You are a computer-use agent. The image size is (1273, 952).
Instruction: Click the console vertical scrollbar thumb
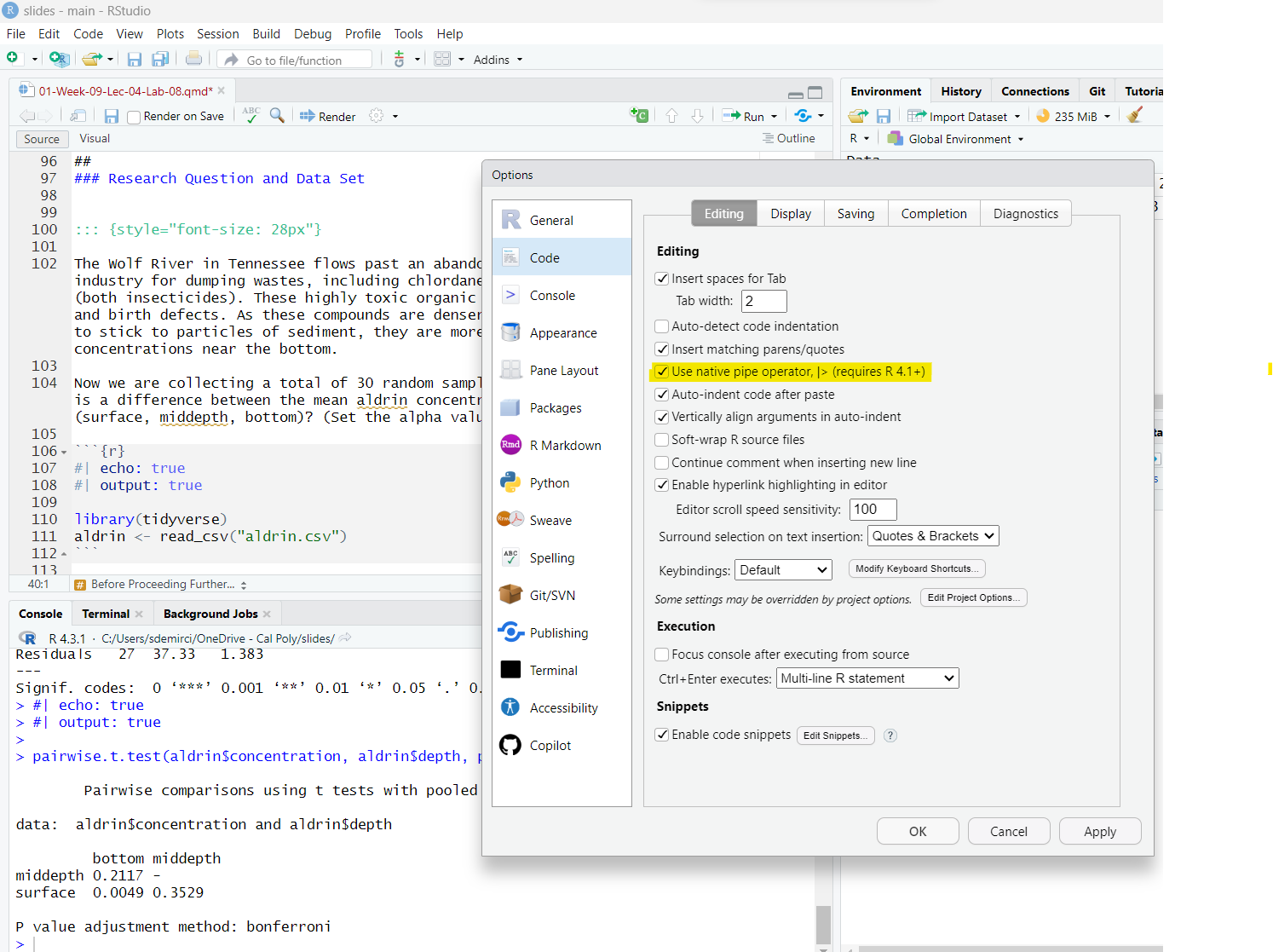click(823, 923)
